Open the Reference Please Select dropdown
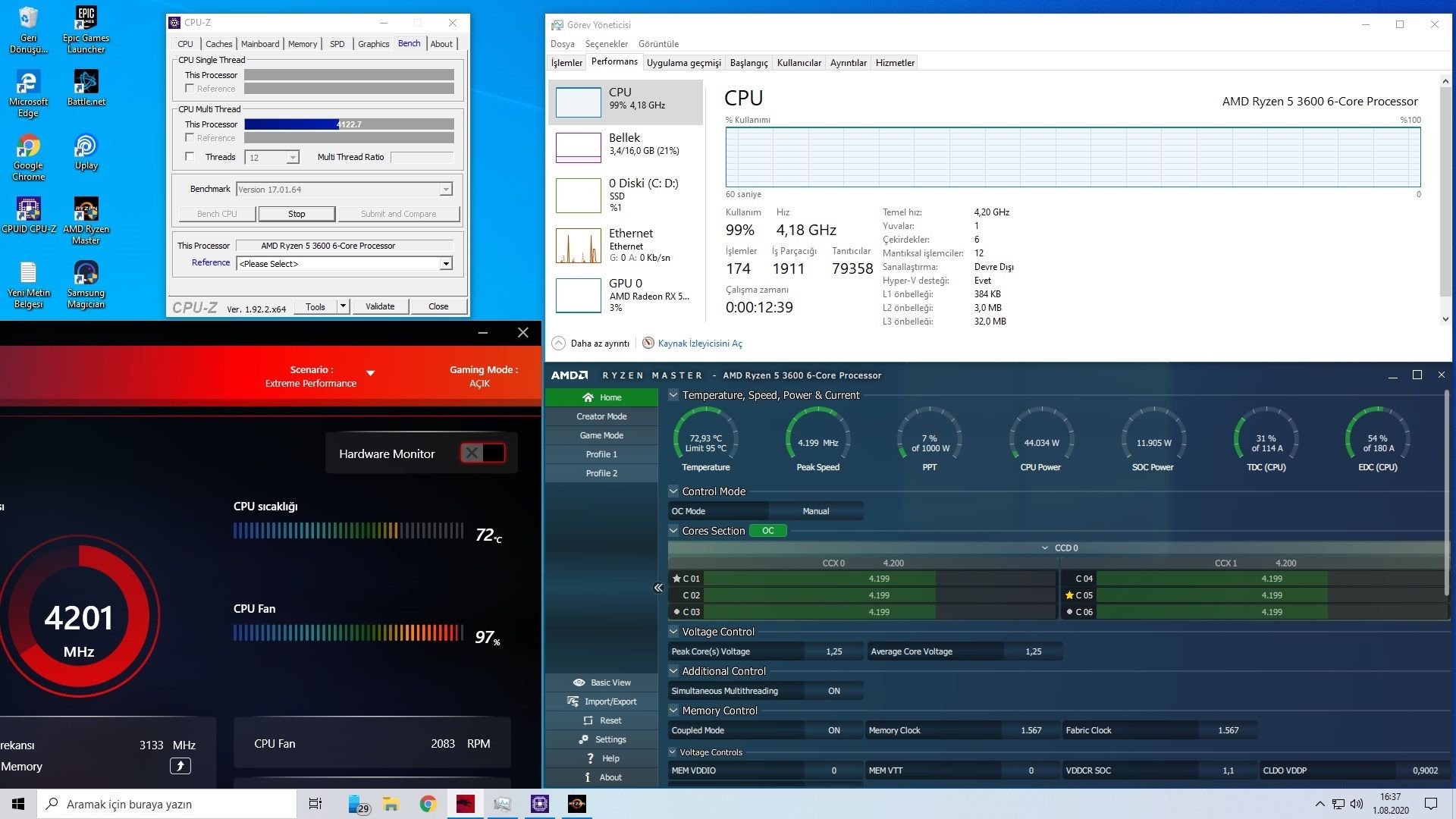This screenshot has width=1456, height=819. pos(446,264)
